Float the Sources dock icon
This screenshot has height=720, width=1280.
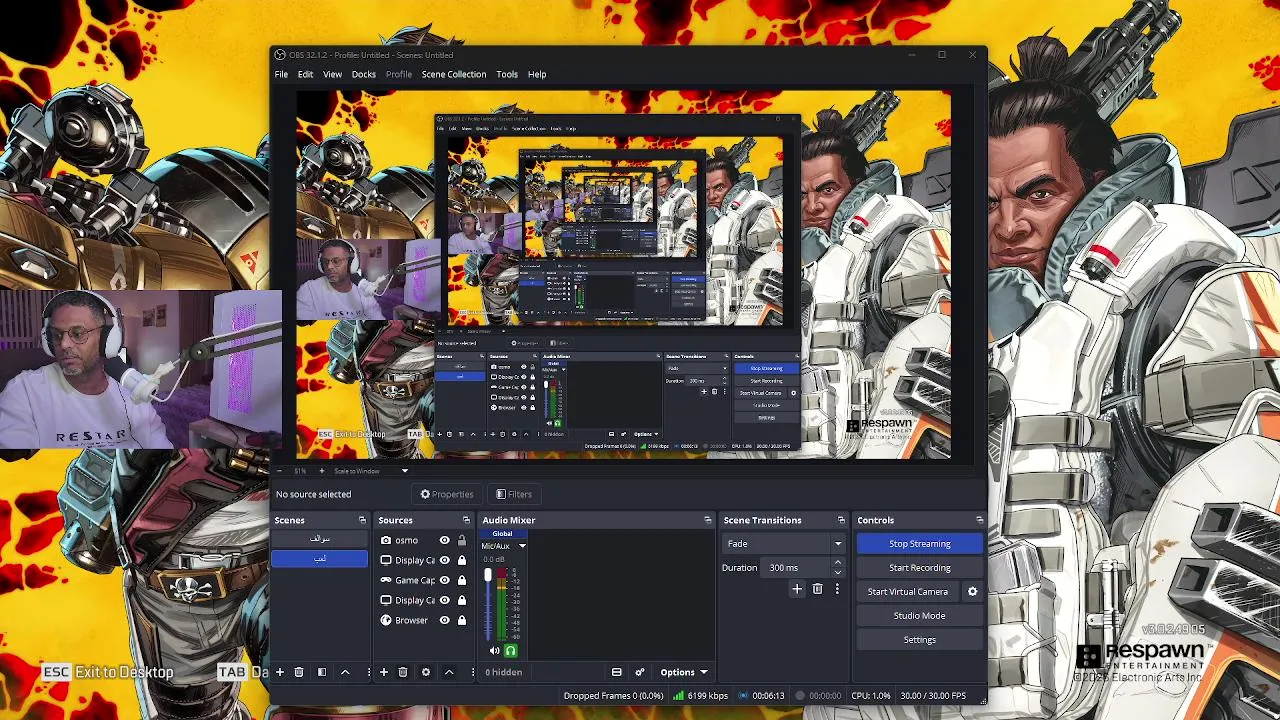coord(466,520)
